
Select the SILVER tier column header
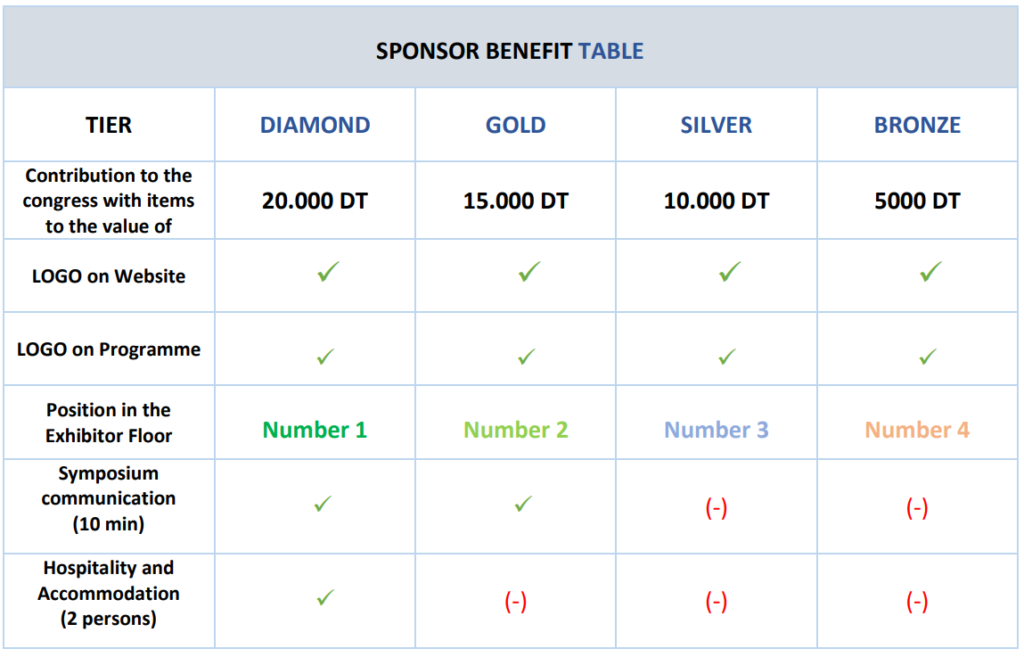(x=716, y=125)
